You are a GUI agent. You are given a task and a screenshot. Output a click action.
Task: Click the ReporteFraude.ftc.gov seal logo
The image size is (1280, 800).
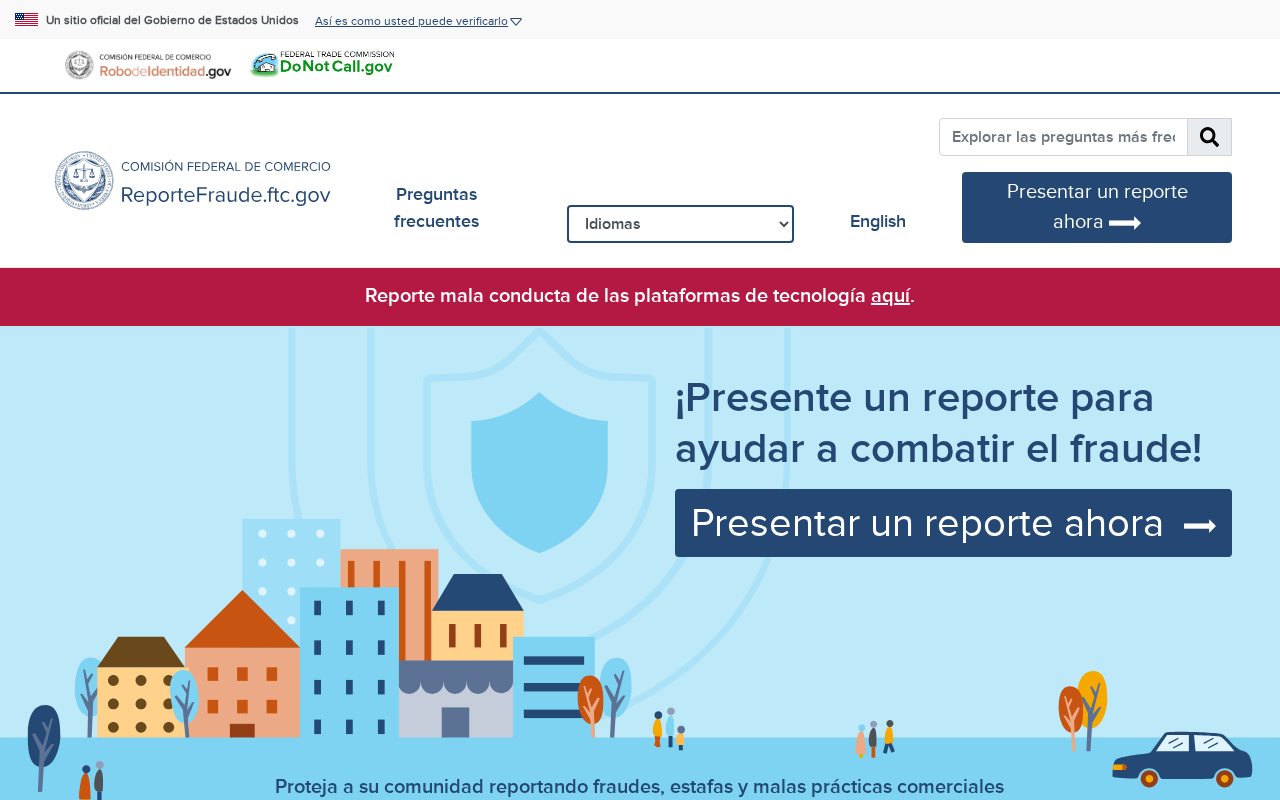pos(84,181)
